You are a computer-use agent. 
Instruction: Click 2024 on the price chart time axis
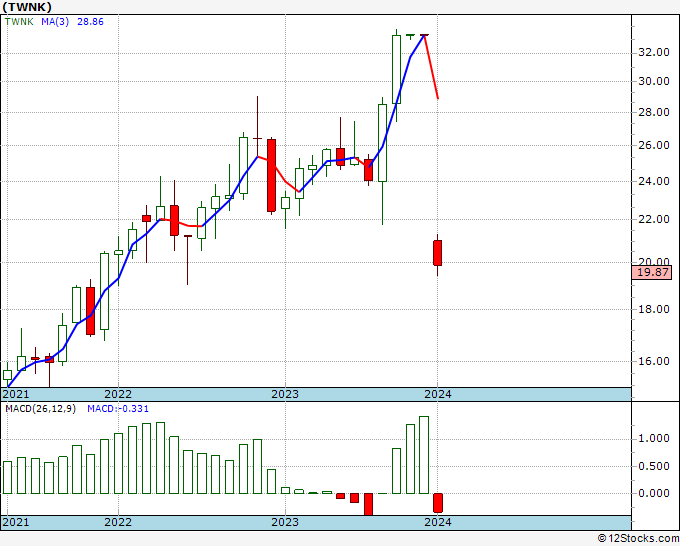tap(438, 394)
